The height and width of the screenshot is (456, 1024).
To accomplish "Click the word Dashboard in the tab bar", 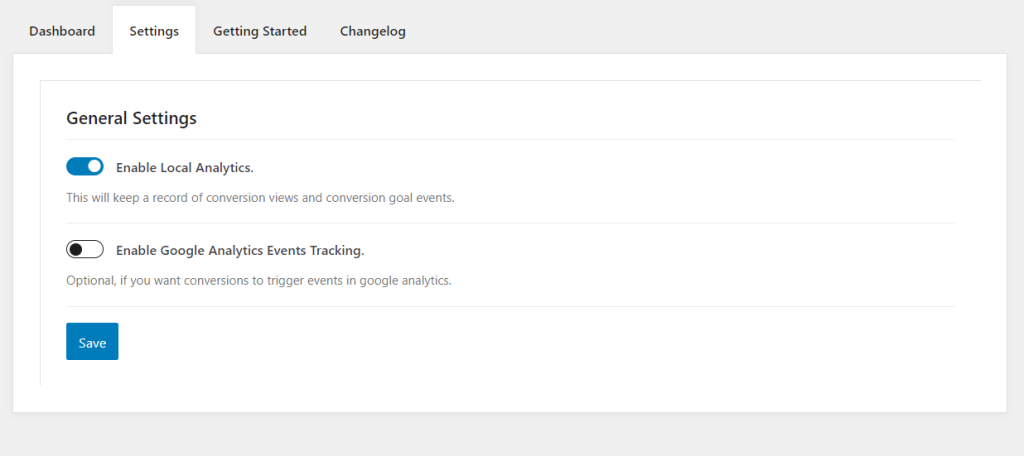I will (62, 31).
